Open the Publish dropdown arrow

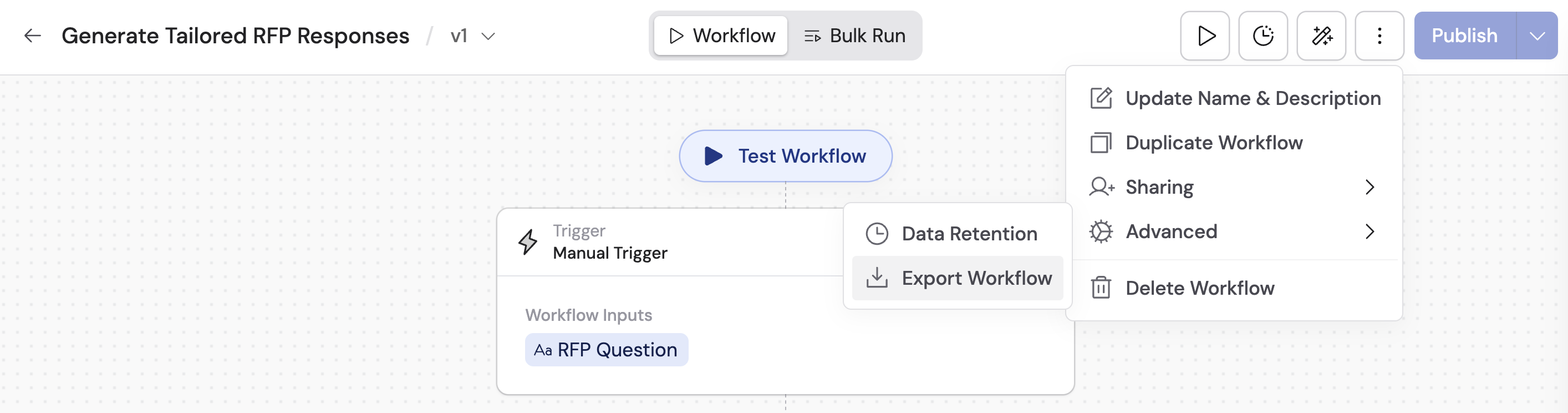pos(1538,36)
